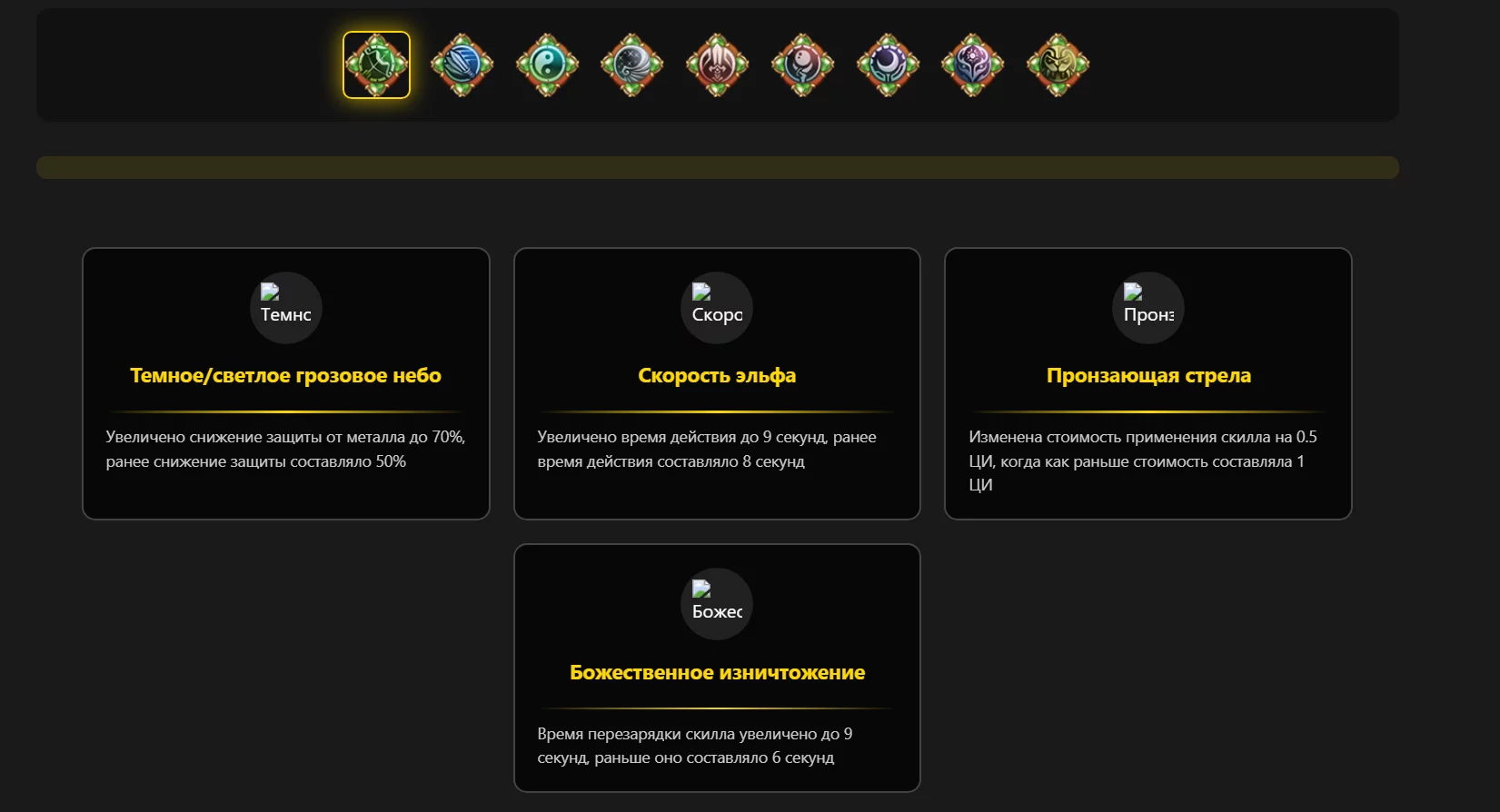1500x812 pixels.
Task: Click the Пронзающая стрела skill image
Action: [1147, 308]
